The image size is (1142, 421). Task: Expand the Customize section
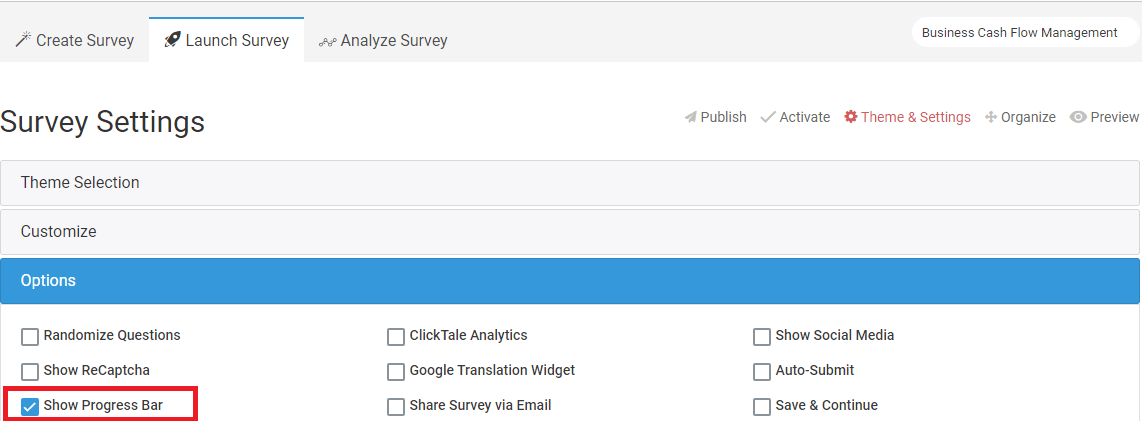570,232
